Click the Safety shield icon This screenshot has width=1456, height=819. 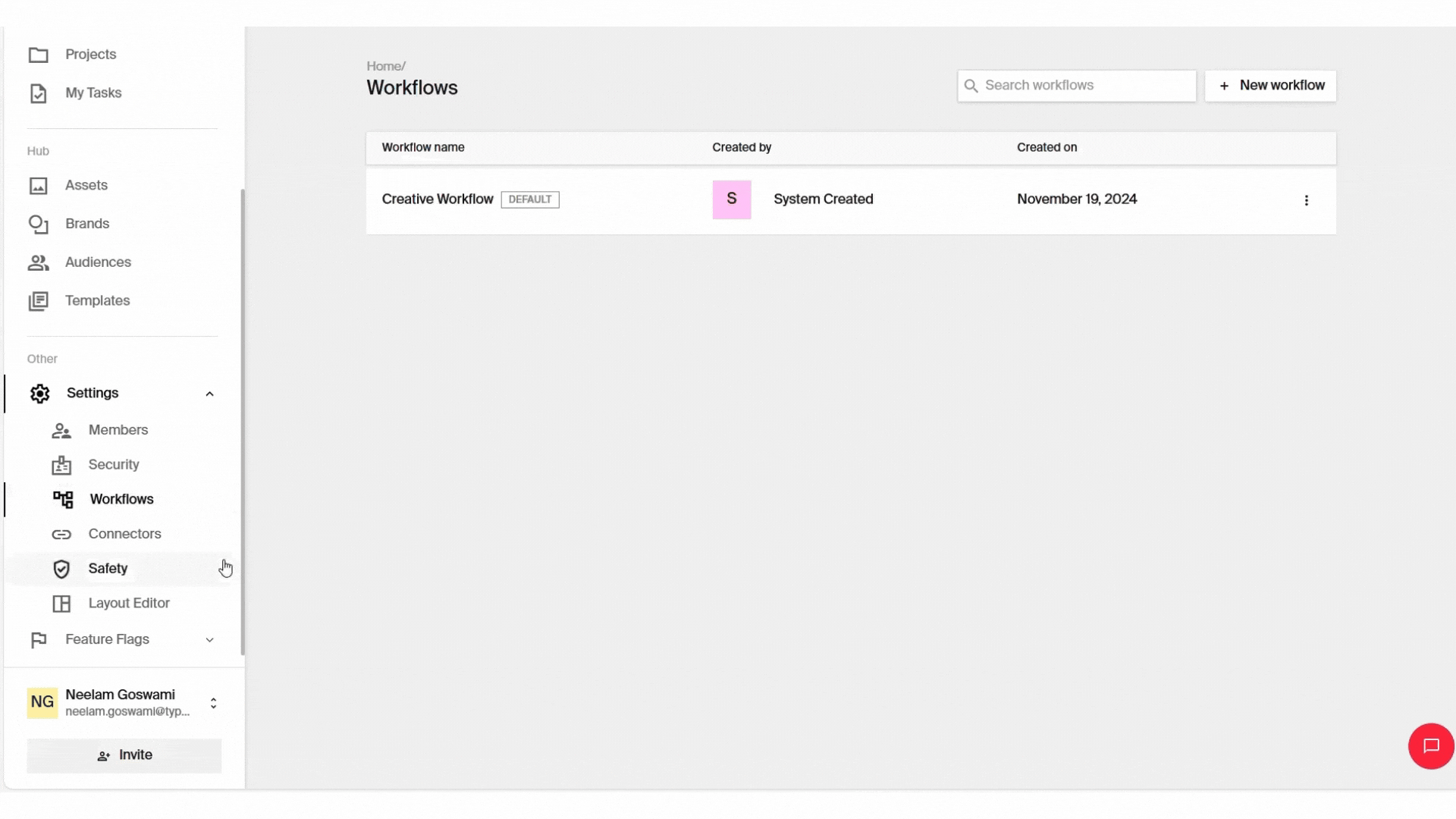tap(61, 570)
